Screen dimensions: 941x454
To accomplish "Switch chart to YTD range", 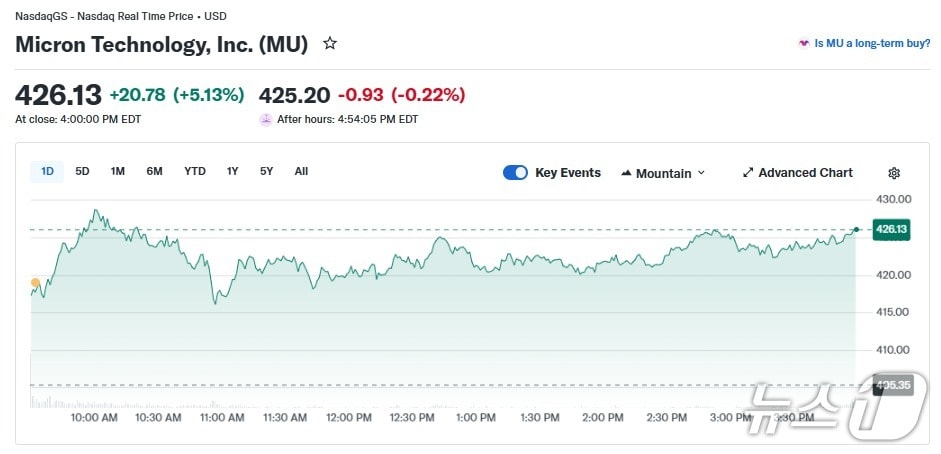I will click(x=195, y=171).
